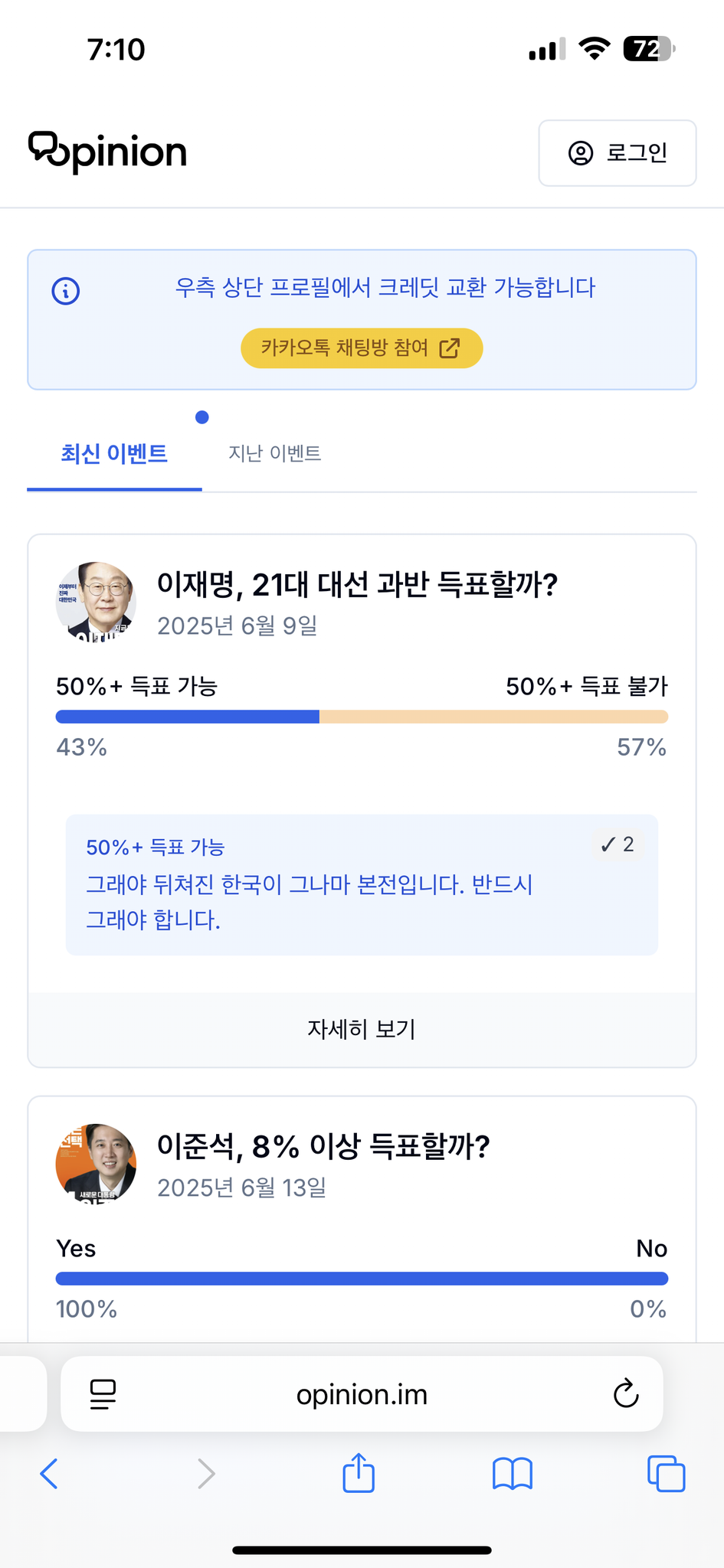Screen dimensions: 724x1568
Task: Open the 로그인 login button
Action: (x=617, y=153)
